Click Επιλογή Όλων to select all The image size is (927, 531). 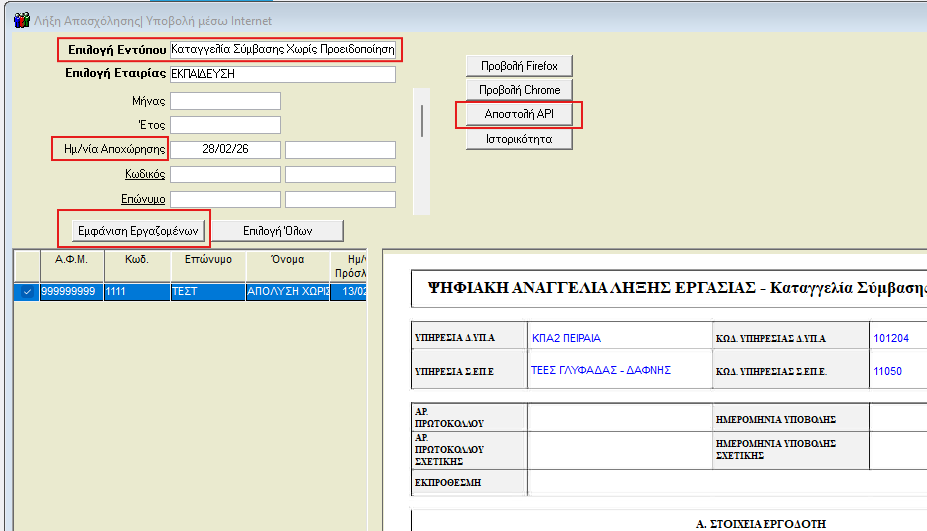pyautogui.click(x=278, y=231)
